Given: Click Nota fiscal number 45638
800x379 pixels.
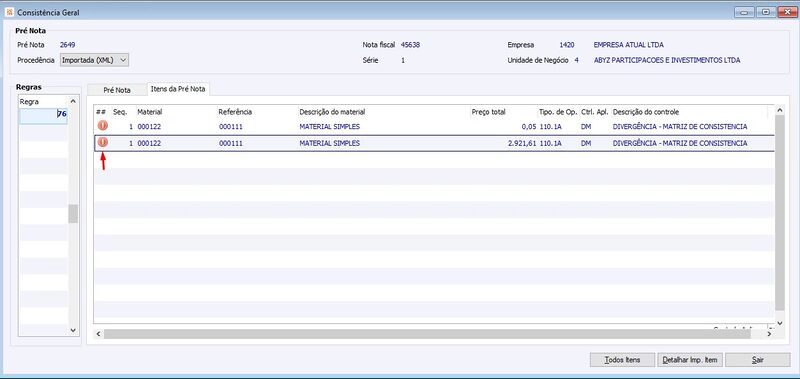Looking at the screenshot, I should pyautogui.click(x=410, y=45).
